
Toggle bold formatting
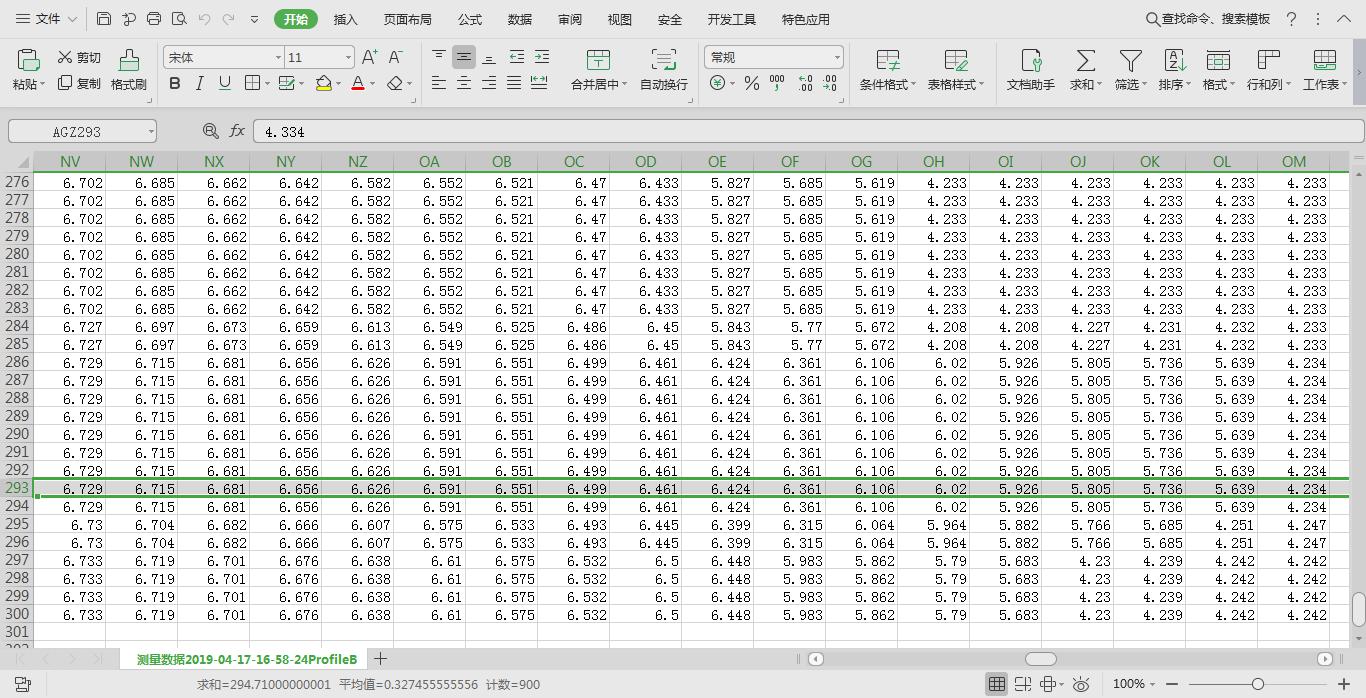point(175,84)
